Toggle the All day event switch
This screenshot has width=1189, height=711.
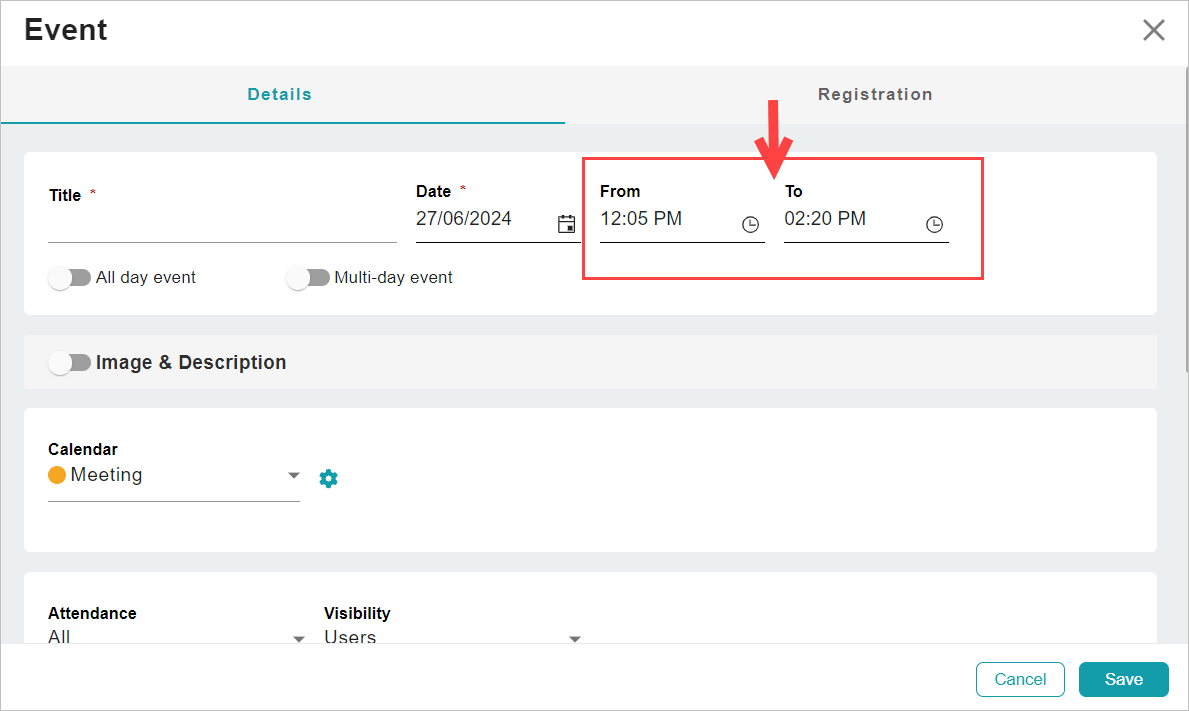(70, 278)
